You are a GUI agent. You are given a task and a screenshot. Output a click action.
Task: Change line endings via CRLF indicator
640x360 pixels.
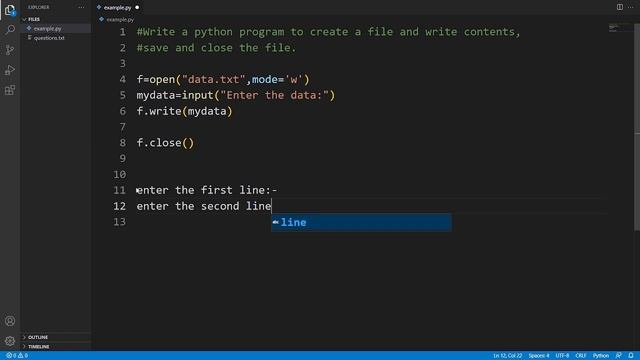click(580, 356)
